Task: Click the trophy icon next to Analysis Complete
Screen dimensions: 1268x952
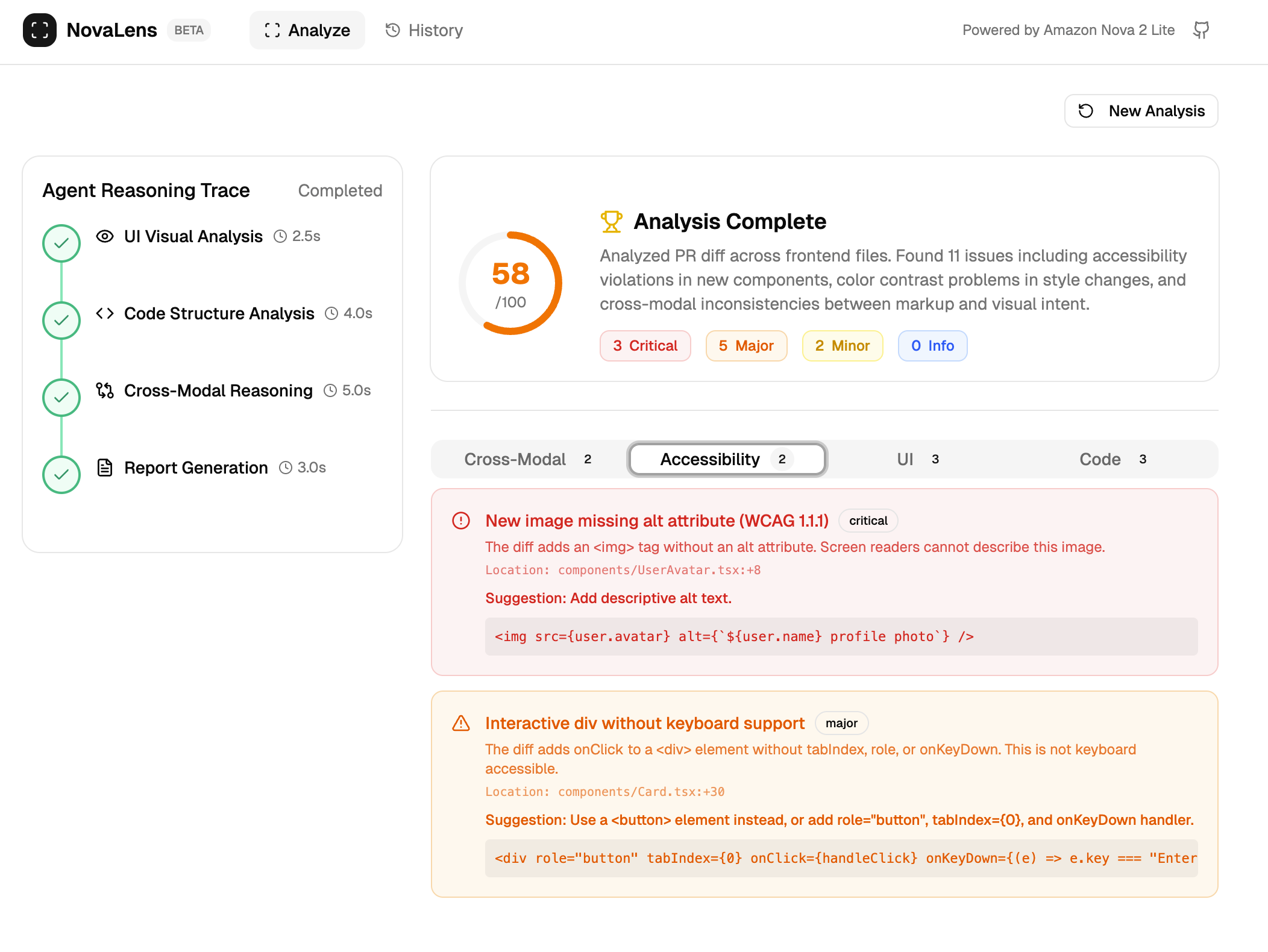Action: pos(611,222)
